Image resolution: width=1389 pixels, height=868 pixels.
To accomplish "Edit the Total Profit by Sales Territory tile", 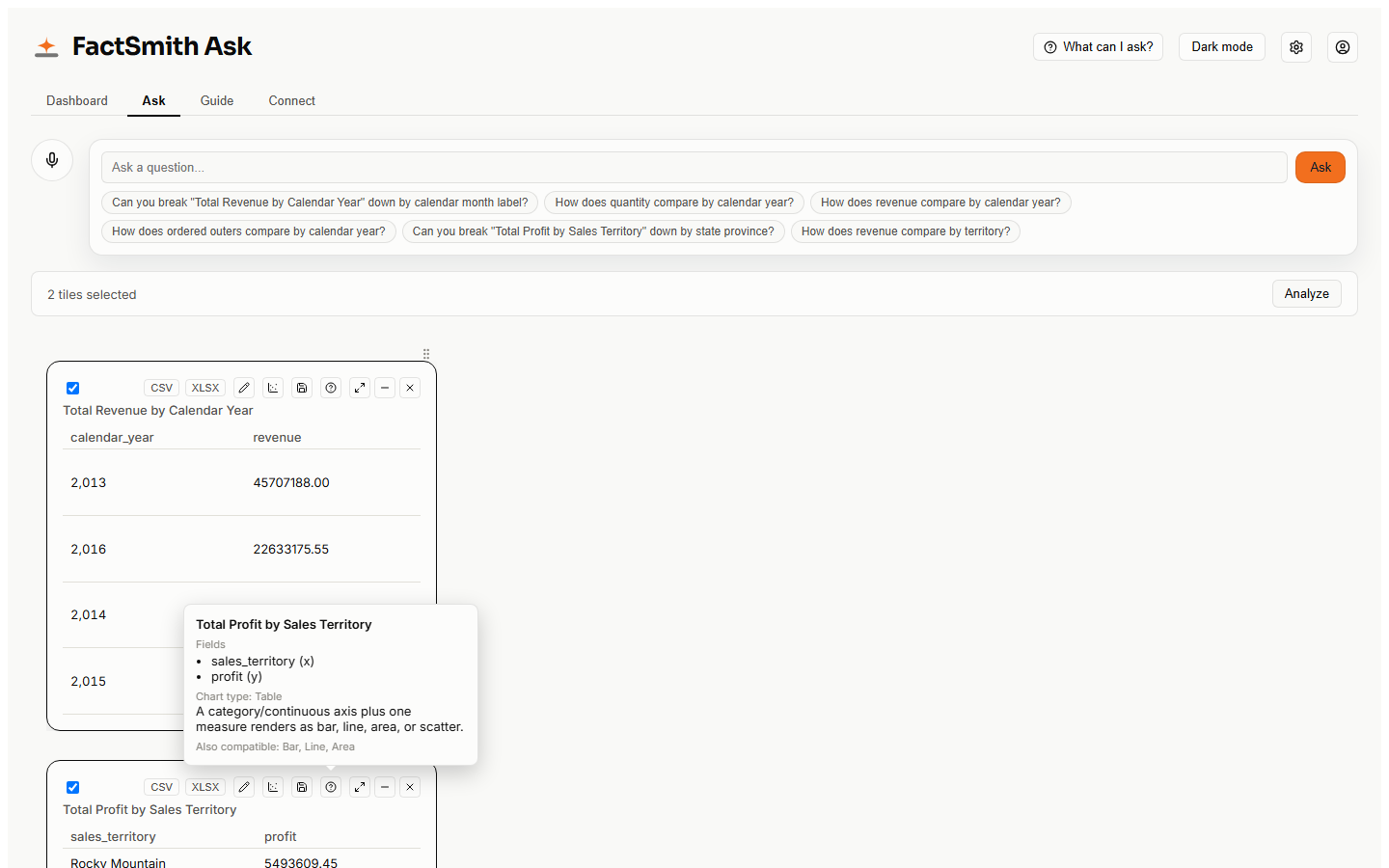I will pyautogui.click(x=244, y=787).
